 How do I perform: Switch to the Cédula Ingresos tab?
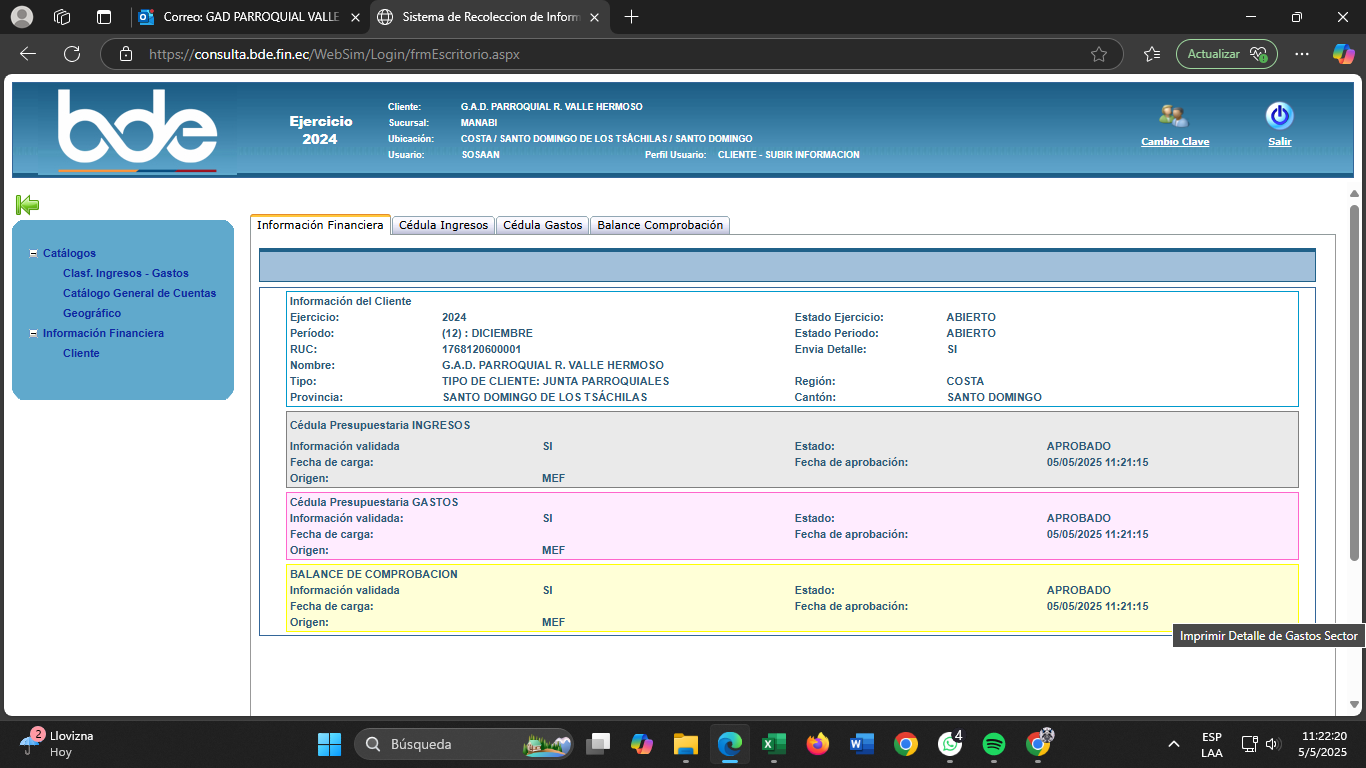coord(443,225)
